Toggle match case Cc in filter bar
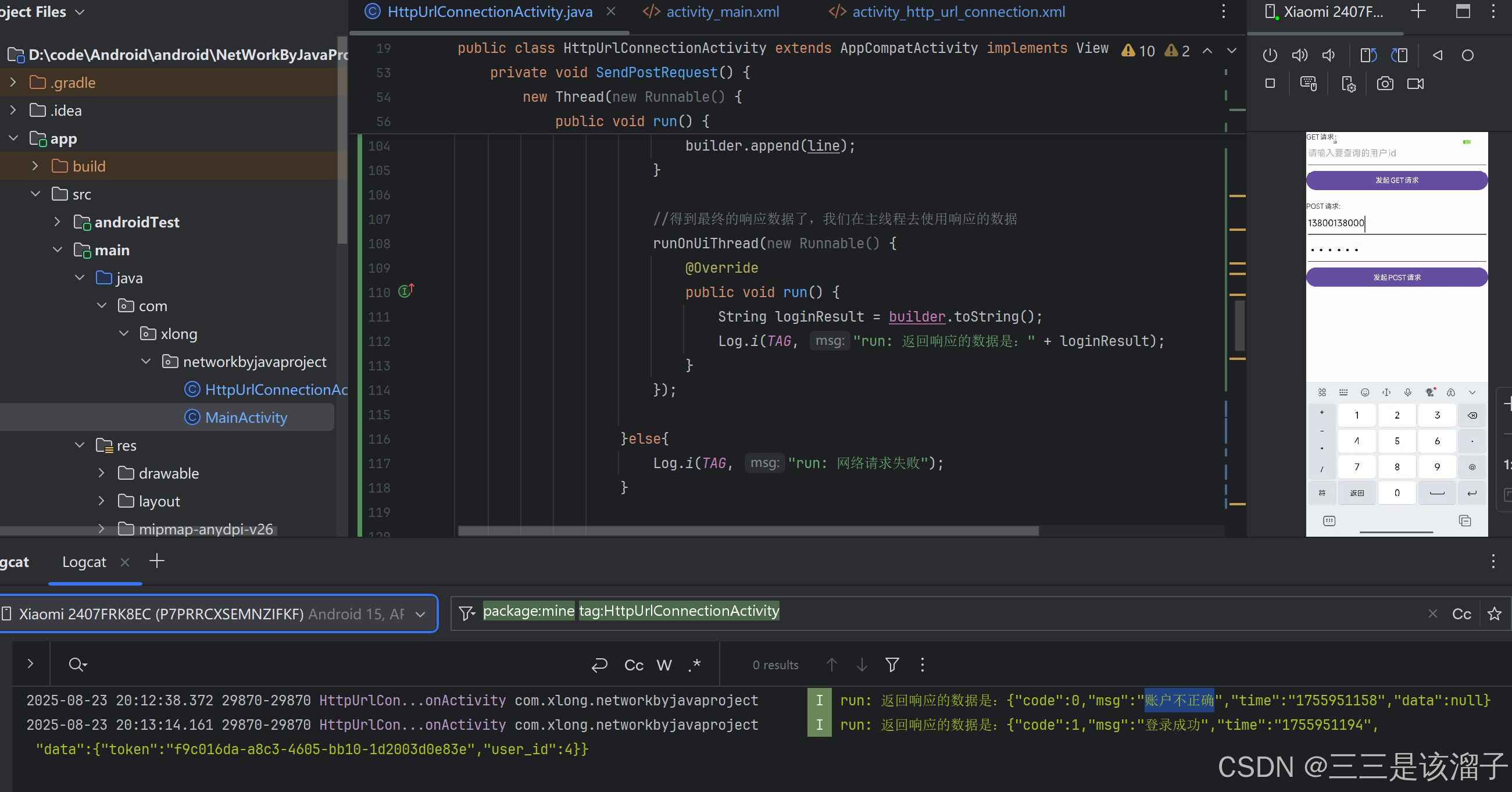Screen dimensions: 1512x792 point(1461,614)
